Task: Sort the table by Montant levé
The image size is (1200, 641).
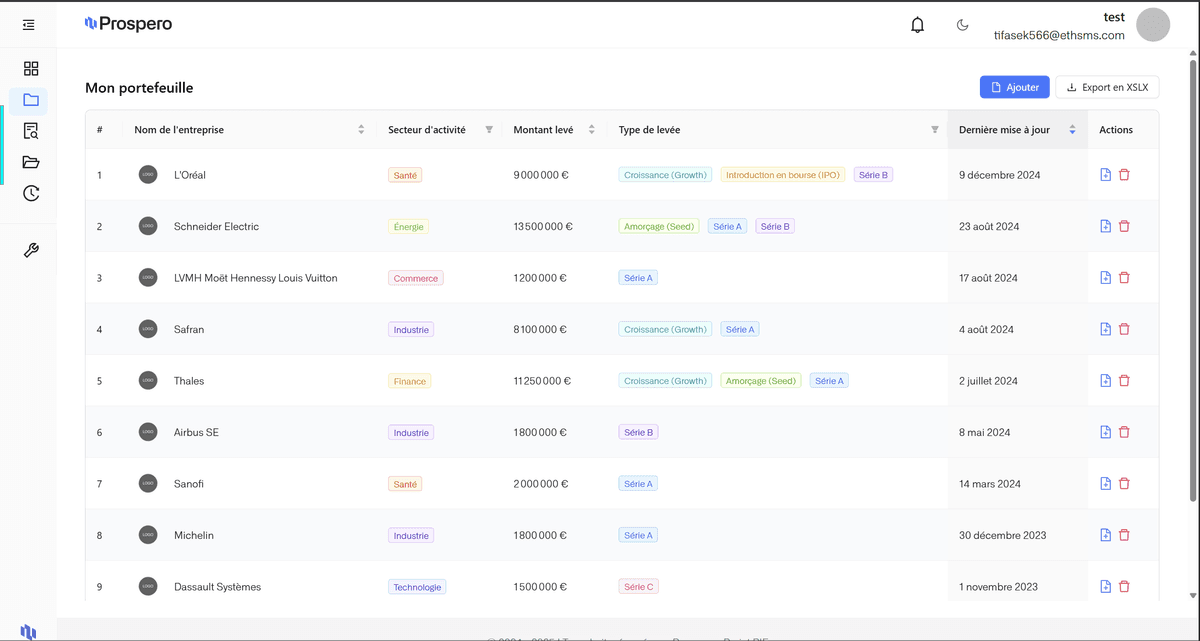Action: pos(592,130)
